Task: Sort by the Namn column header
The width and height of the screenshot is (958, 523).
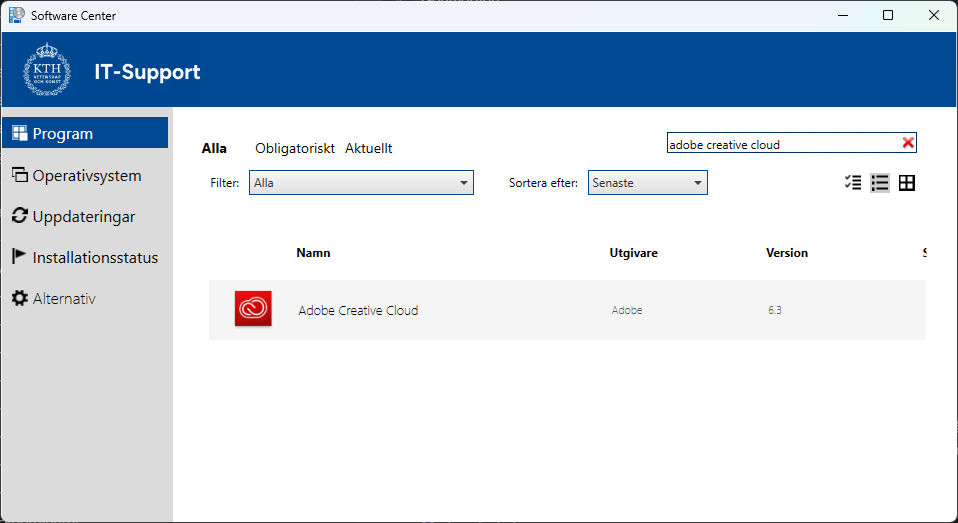Action: pyautogui.click(x=313, y=253)
